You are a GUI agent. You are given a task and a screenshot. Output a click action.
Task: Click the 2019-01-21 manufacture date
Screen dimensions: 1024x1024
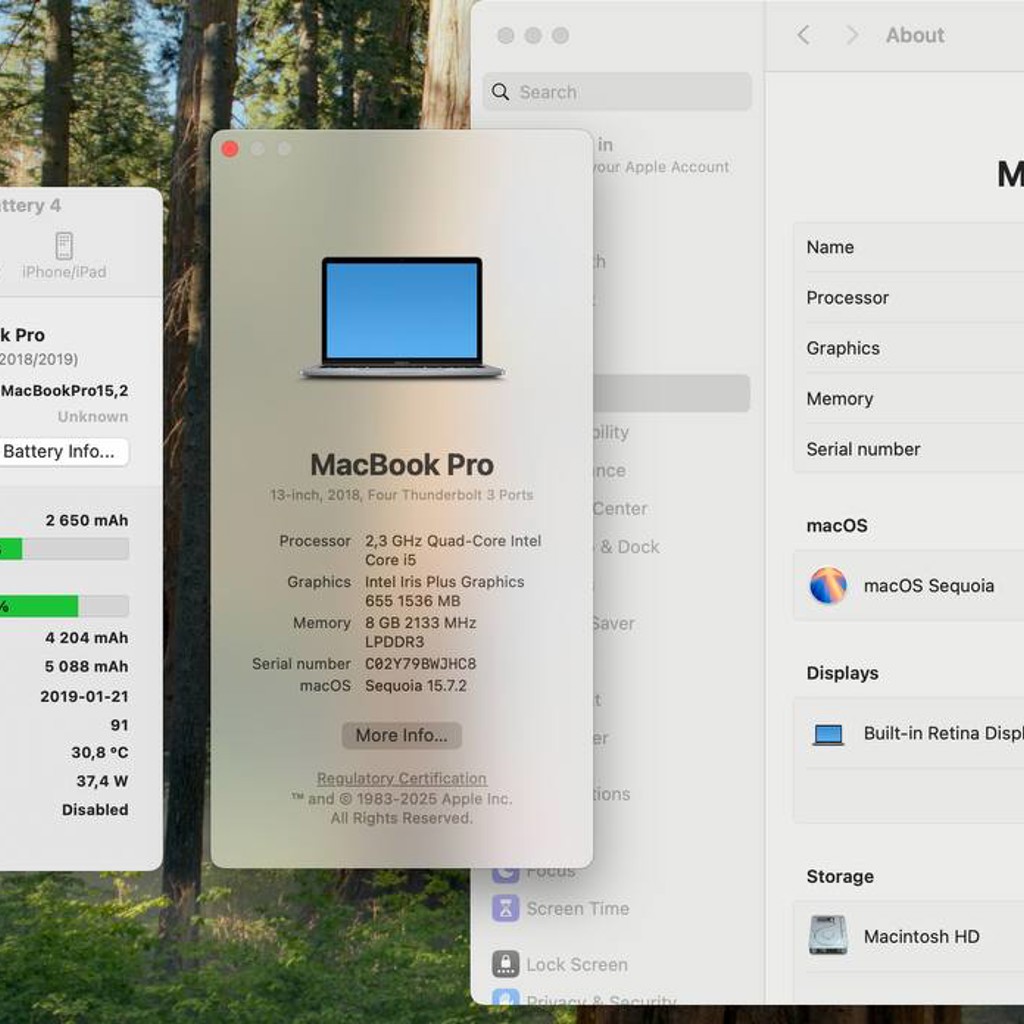click(84, 696)
